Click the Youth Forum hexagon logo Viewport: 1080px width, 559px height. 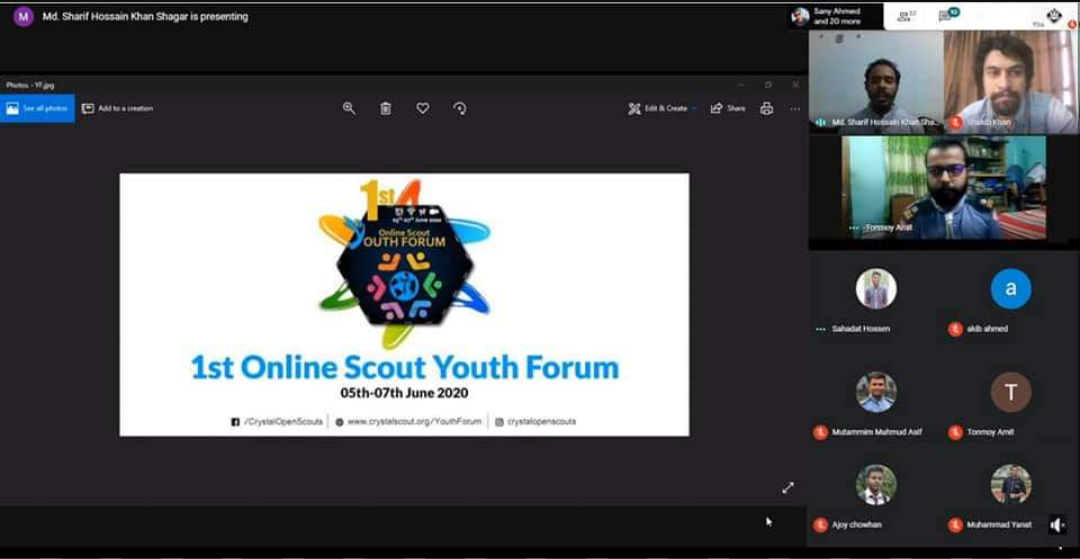point(404,265)
